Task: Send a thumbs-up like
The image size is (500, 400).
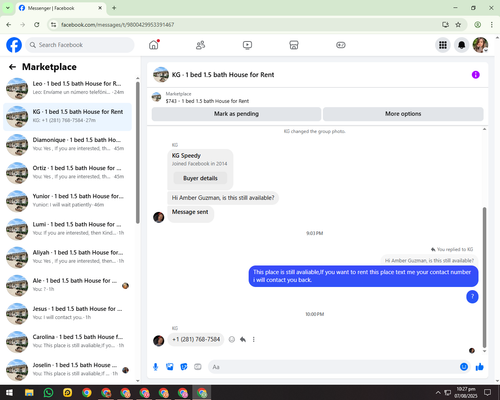Action: 480,367
